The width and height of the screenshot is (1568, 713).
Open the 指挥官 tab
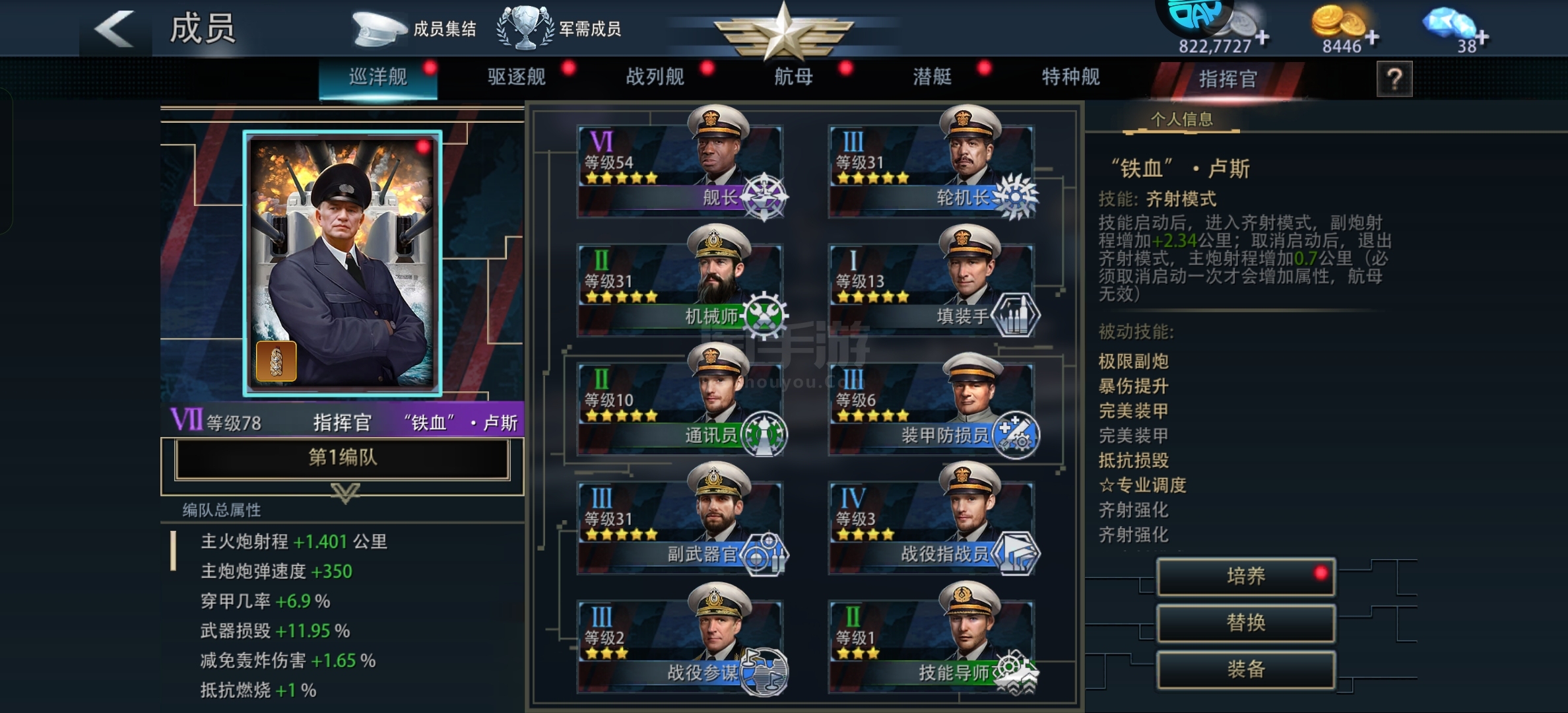pos(1227,79)
